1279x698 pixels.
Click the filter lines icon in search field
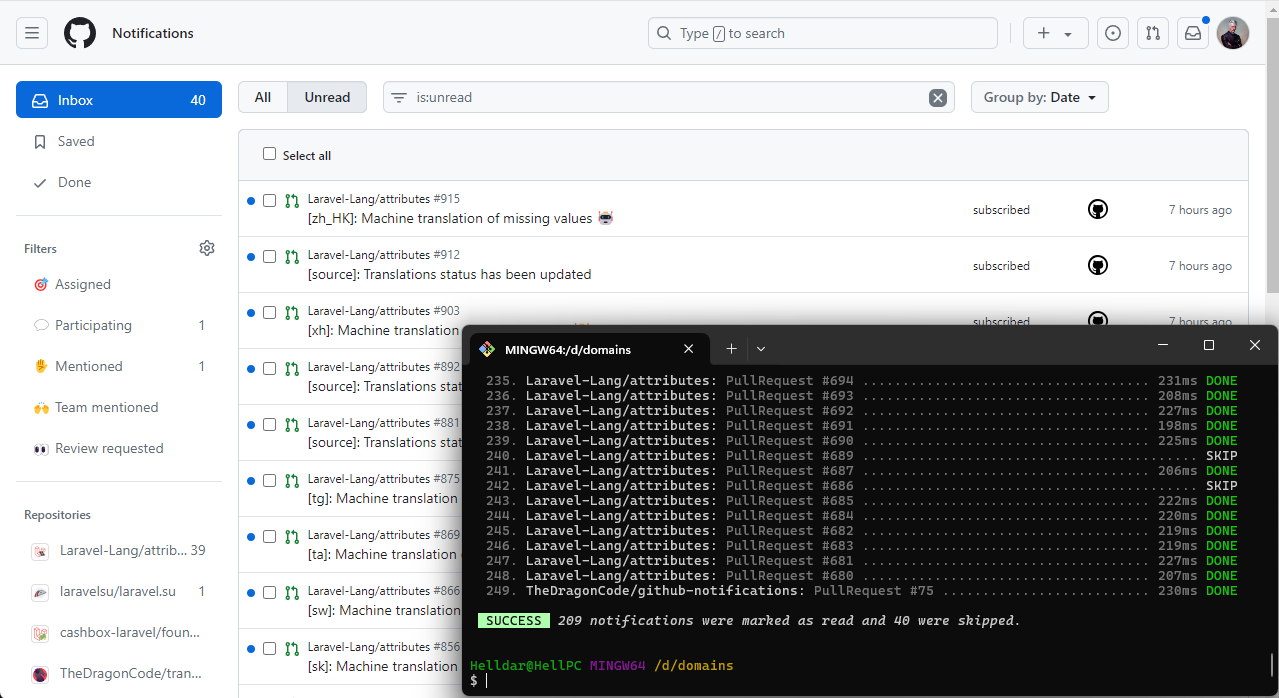pos(399,98)
